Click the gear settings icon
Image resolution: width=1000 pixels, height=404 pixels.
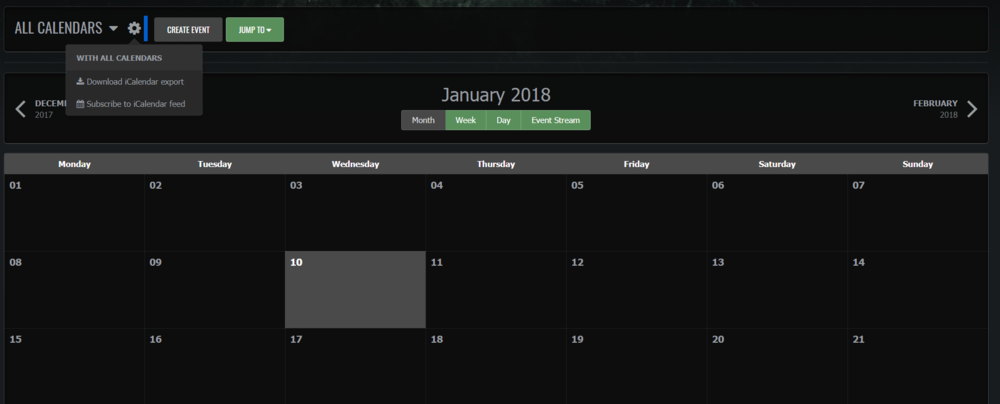[134, 29]
